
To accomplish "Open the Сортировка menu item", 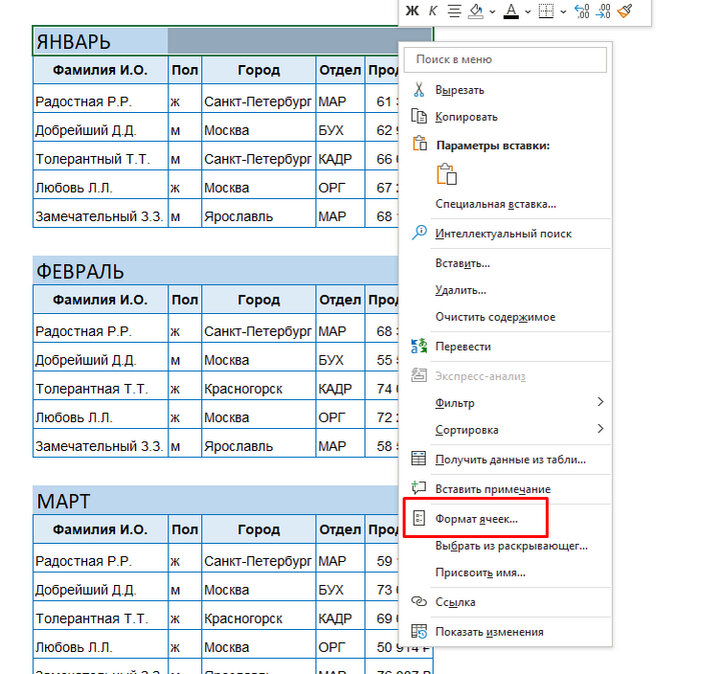I will click(467, 430).
